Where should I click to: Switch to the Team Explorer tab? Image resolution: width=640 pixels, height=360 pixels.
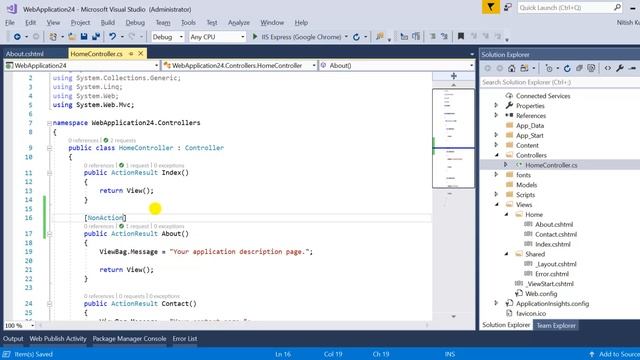[x=556, y=325]
